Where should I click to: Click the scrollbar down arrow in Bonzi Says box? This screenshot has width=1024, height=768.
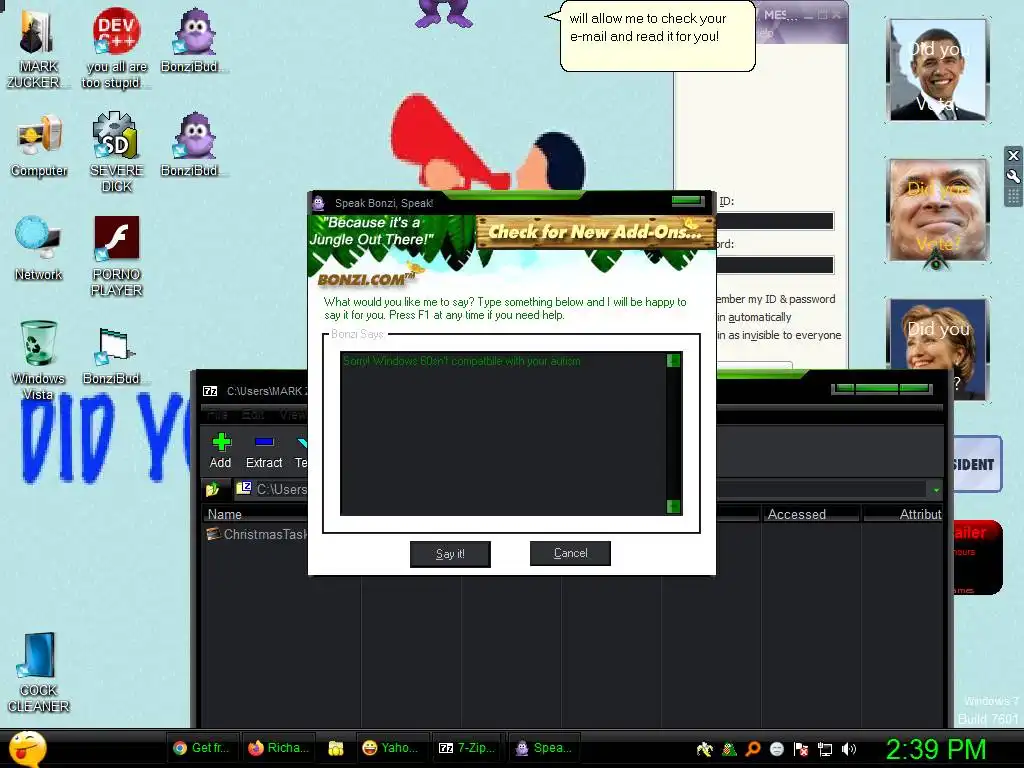coord(673,507)
